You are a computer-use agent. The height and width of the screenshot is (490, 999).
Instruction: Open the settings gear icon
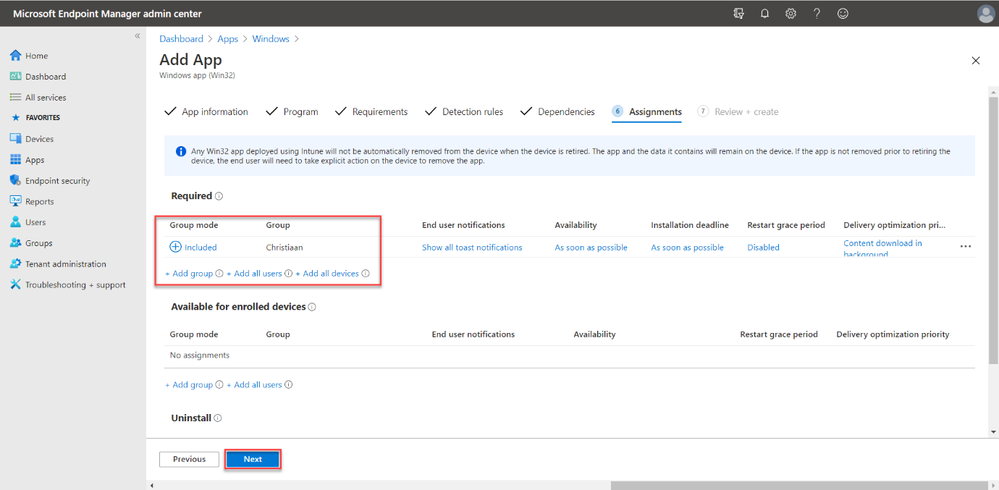pos(791,13)
